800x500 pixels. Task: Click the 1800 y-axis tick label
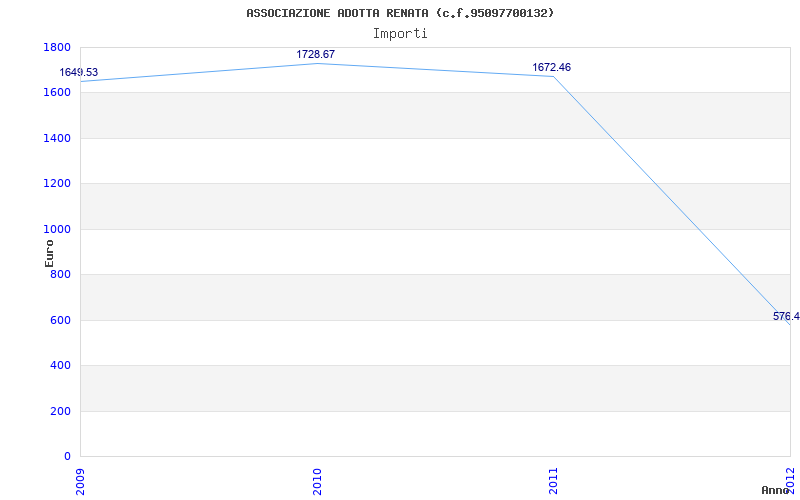coord(57,47)
